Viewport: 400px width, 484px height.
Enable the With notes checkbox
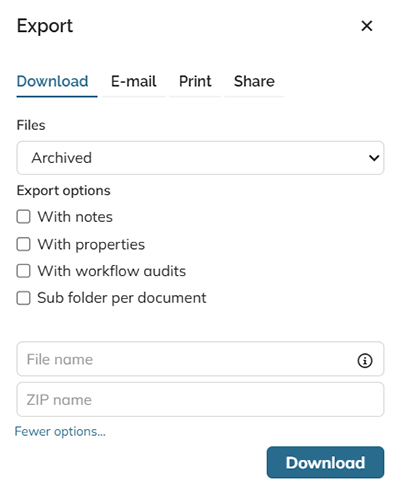(24, 217)
